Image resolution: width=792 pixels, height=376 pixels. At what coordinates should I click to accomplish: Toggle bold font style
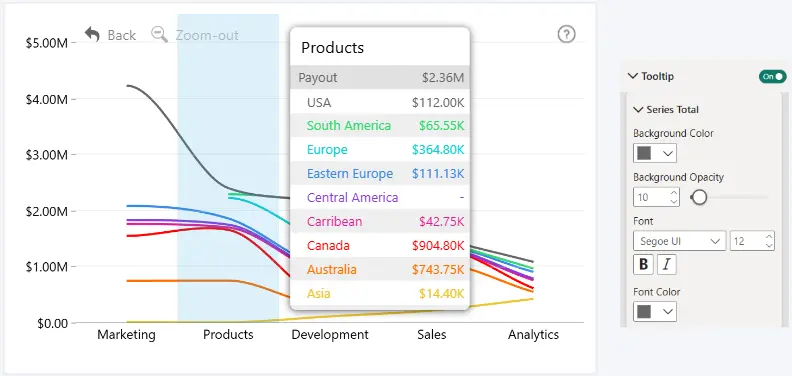coord(644,264)
